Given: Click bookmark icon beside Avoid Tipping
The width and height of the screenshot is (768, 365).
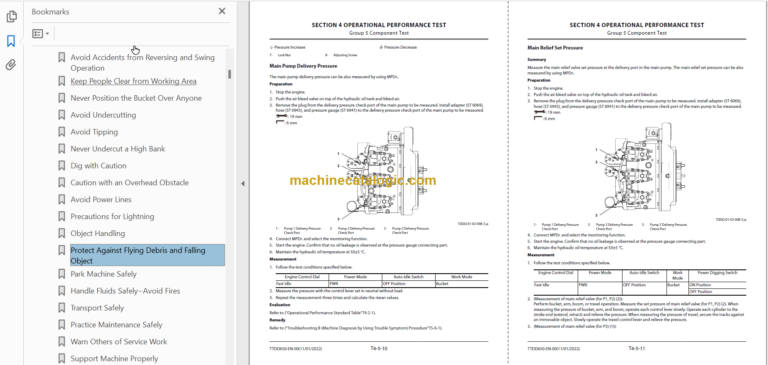Looking at the screenshot, I should (x=61, y=132).
